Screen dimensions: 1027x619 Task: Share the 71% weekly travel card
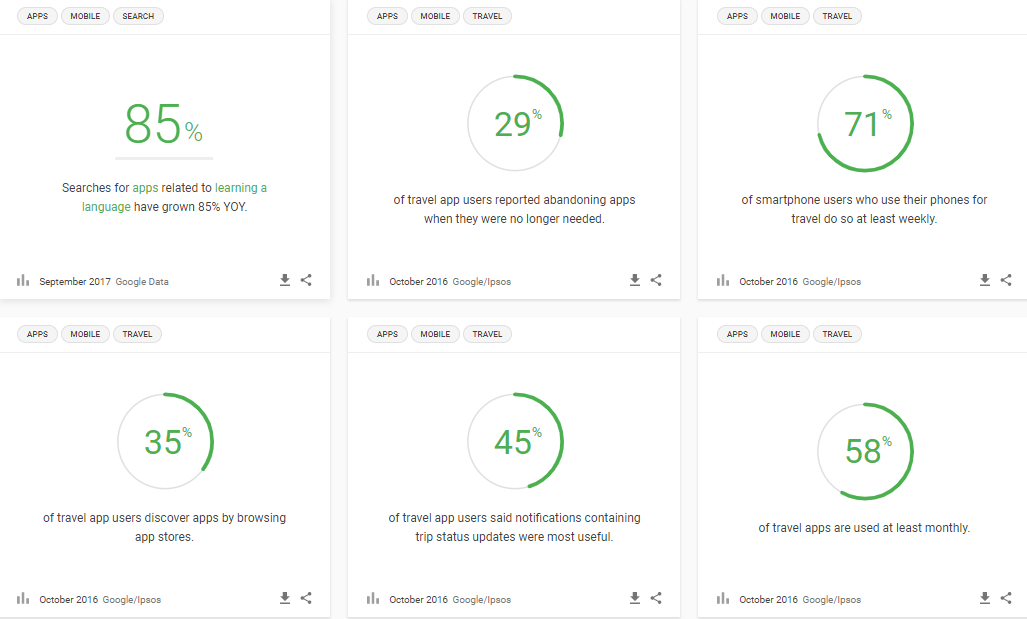tap(1006, 280)
